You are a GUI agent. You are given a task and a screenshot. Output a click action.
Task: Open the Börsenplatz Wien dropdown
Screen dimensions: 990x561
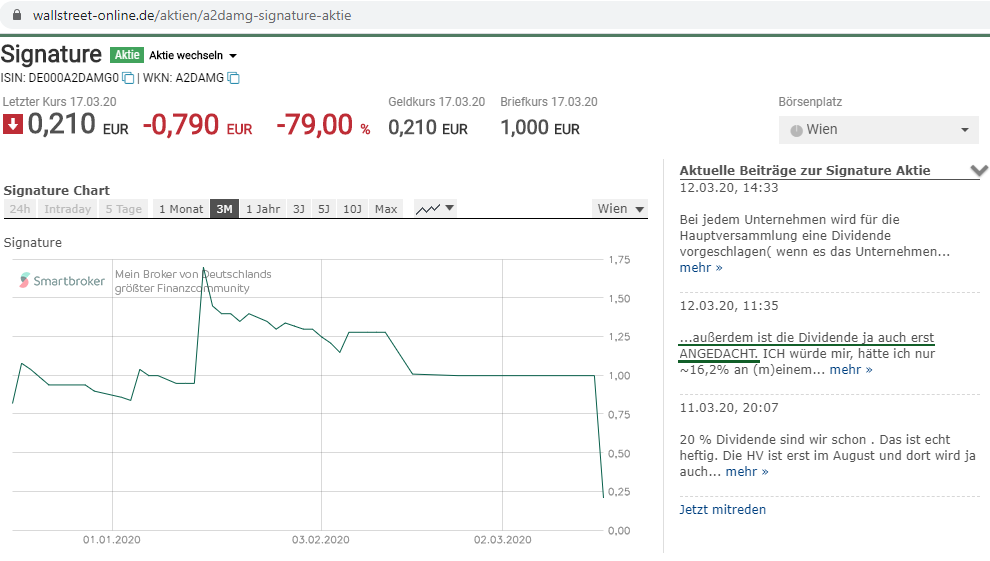pos(878,129)
